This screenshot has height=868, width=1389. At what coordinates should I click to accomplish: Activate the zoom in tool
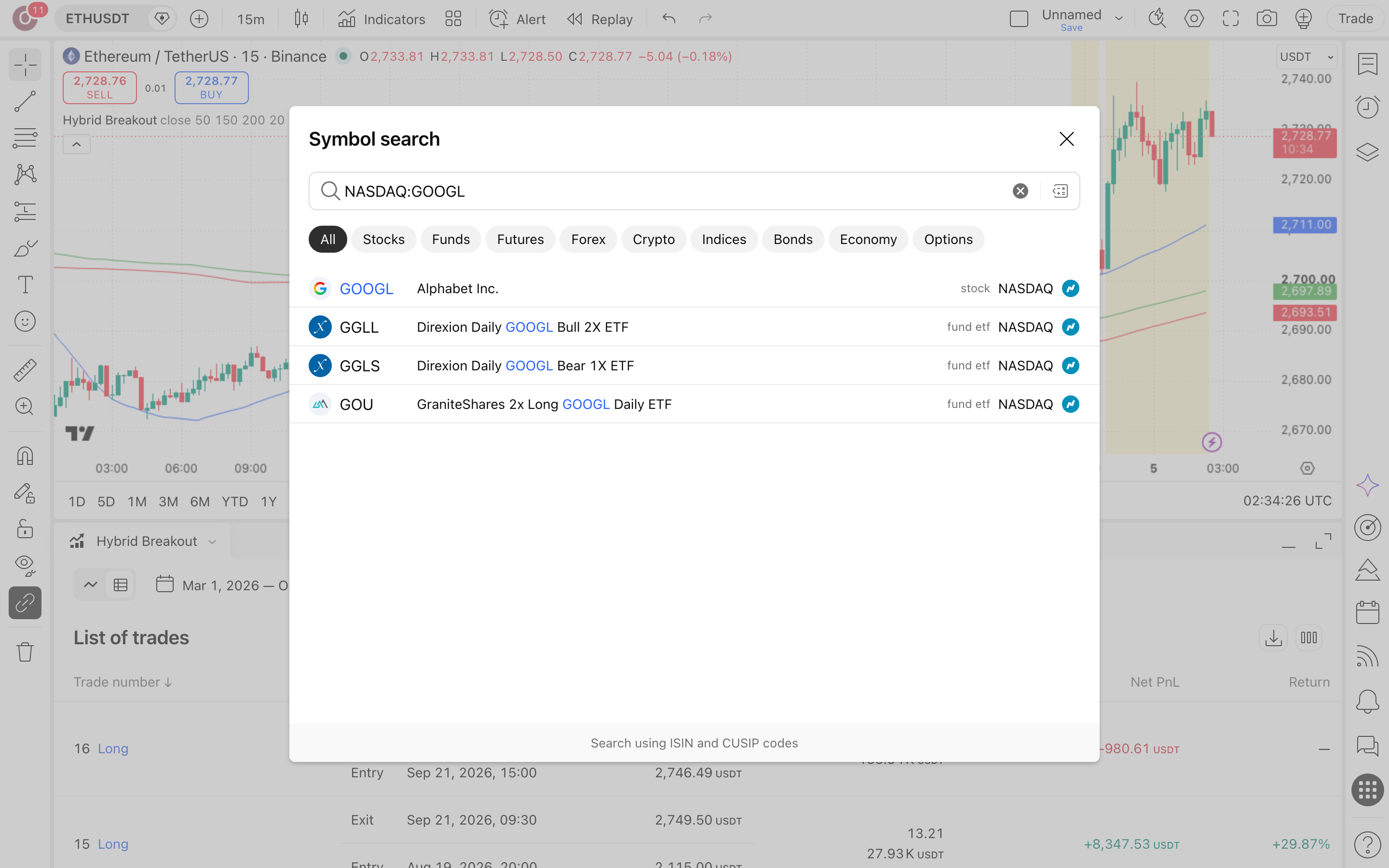point(25,407)
